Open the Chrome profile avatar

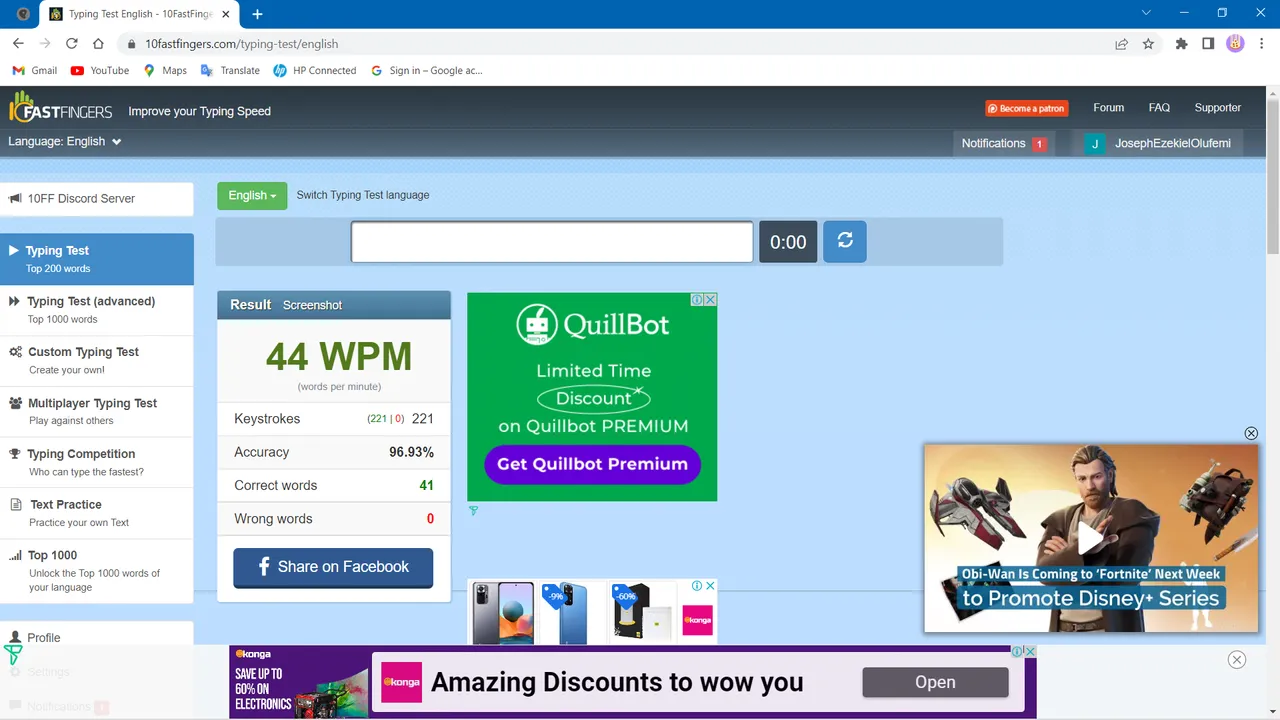click(1235, 44)
